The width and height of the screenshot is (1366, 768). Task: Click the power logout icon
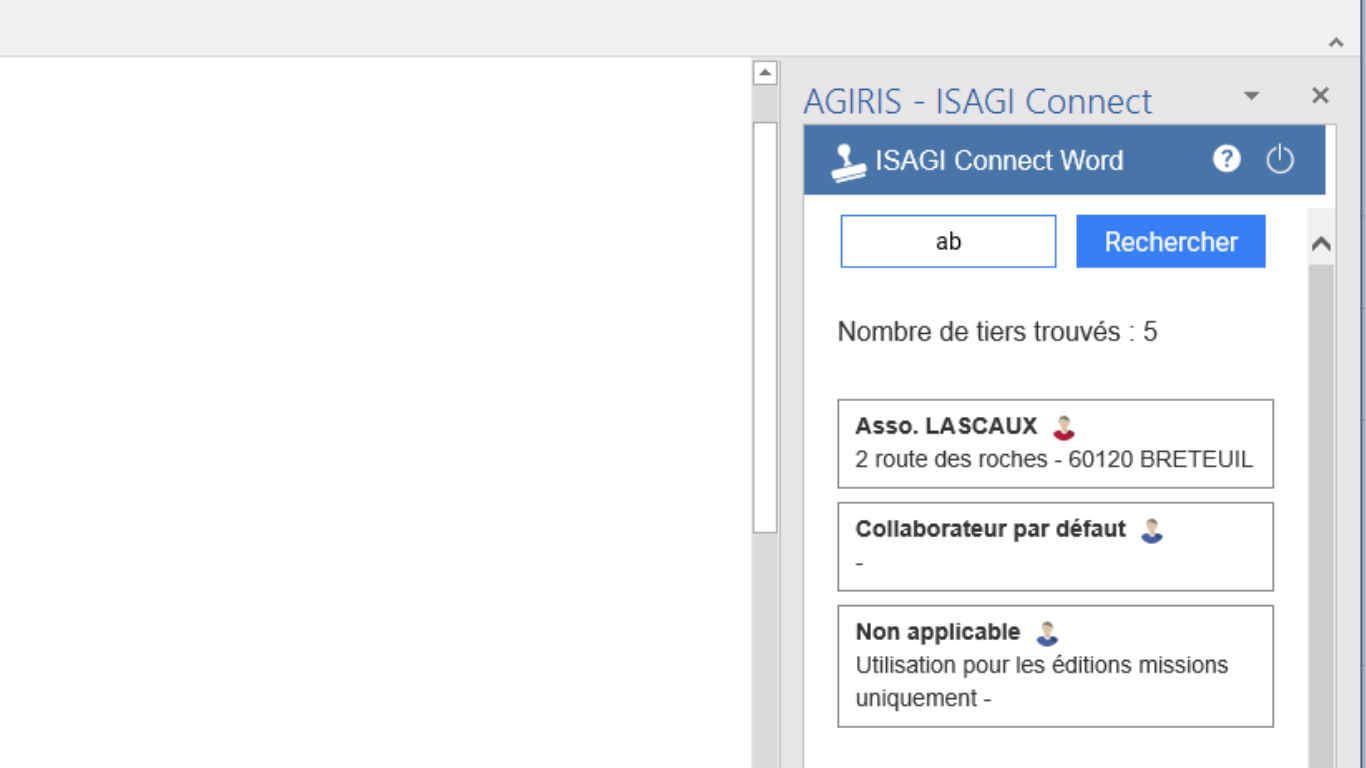click(1280, 159)
